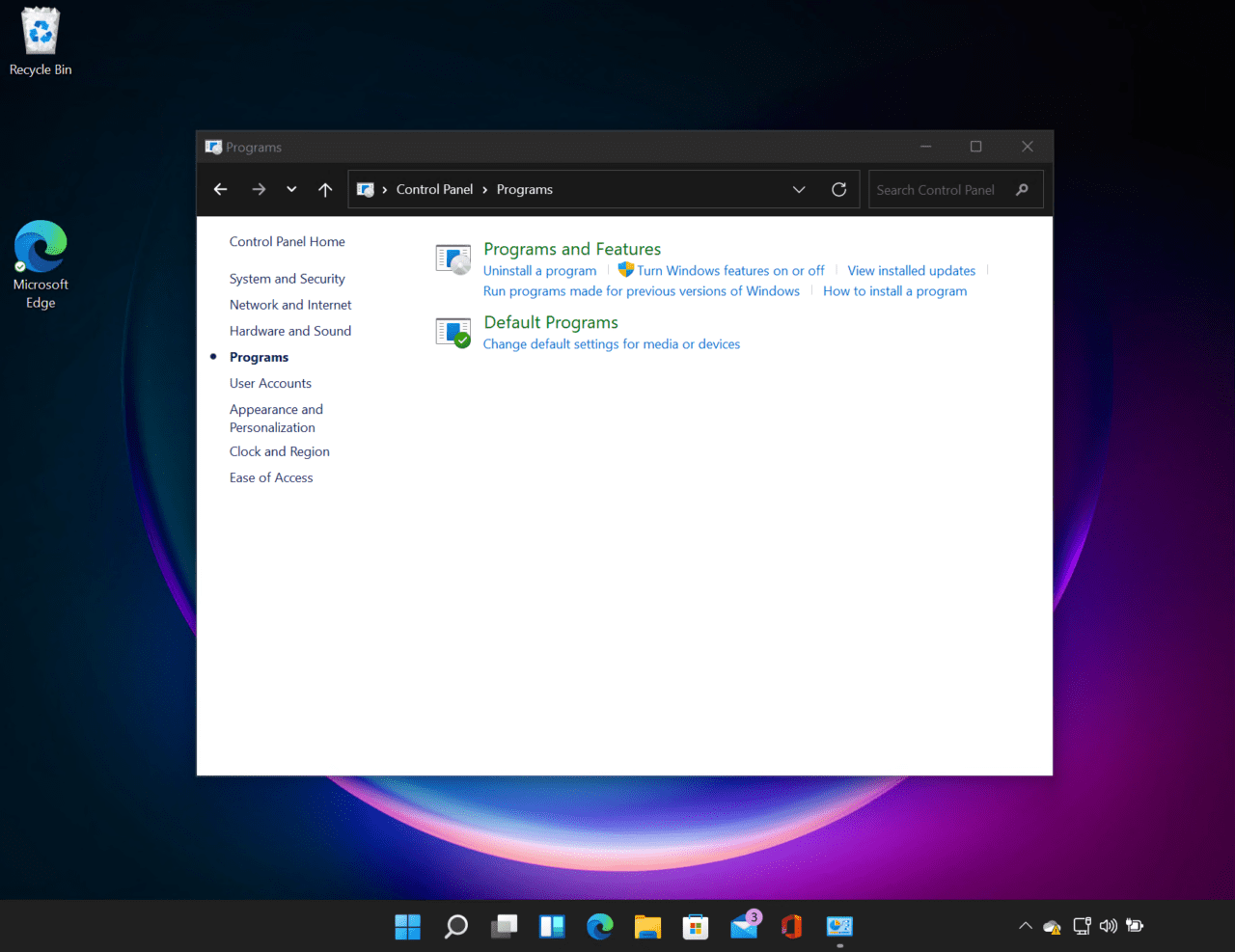Open the address bar dropdown arrow
Screen dimensions: 1235x952
coord(799,189)
